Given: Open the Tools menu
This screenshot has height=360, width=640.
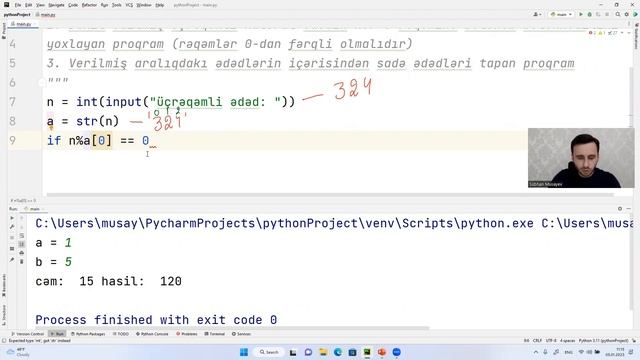Looking at the screenshot, I should coord(117,5).
